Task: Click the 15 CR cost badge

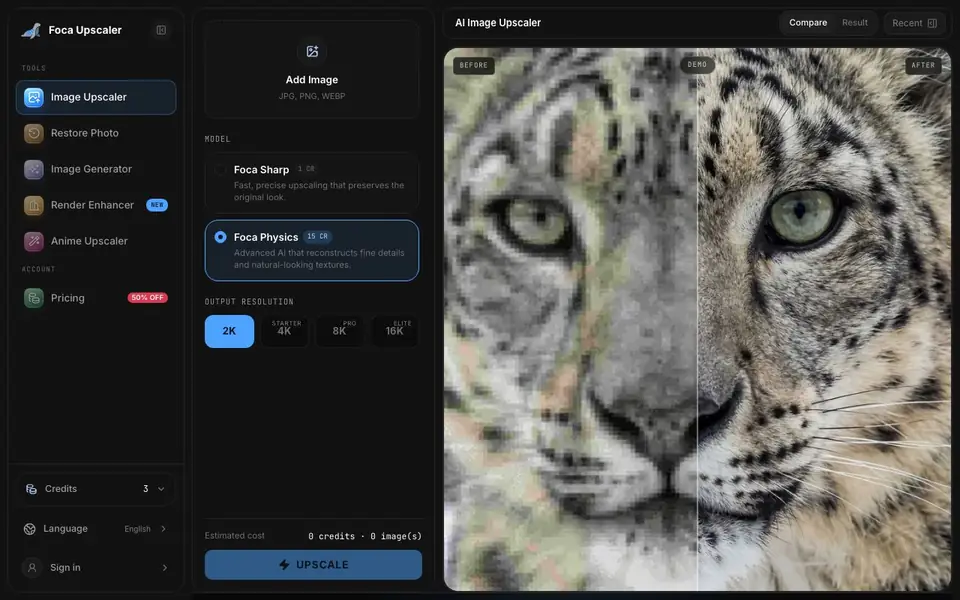Action: (317, 236)
